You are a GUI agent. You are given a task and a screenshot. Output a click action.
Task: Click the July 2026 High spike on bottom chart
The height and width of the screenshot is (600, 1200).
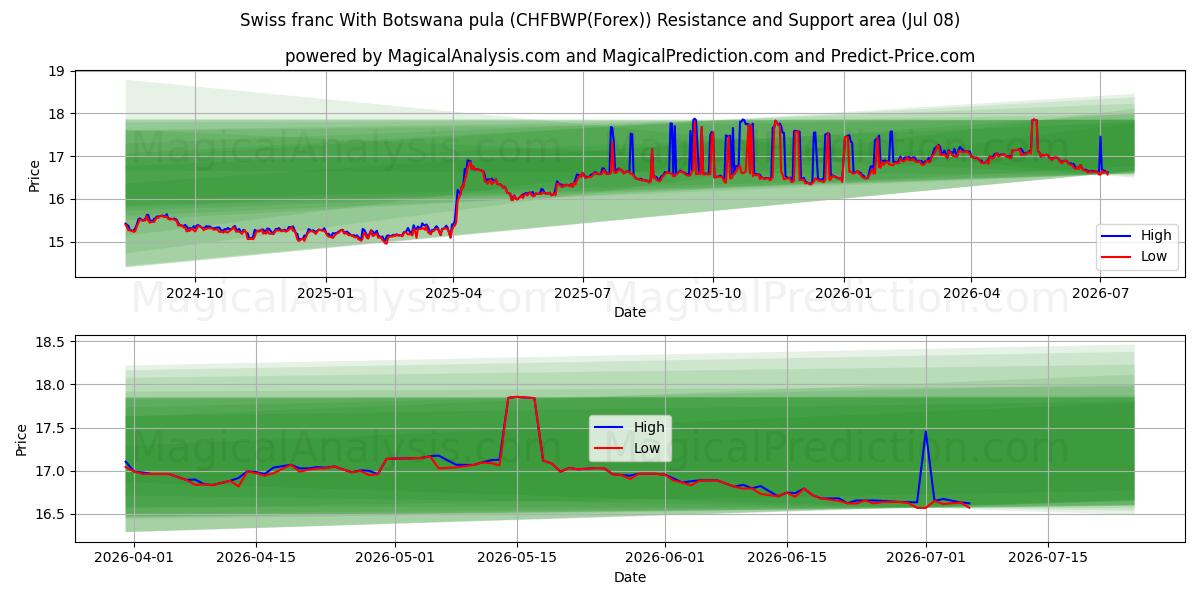click(x=926, y=433)
